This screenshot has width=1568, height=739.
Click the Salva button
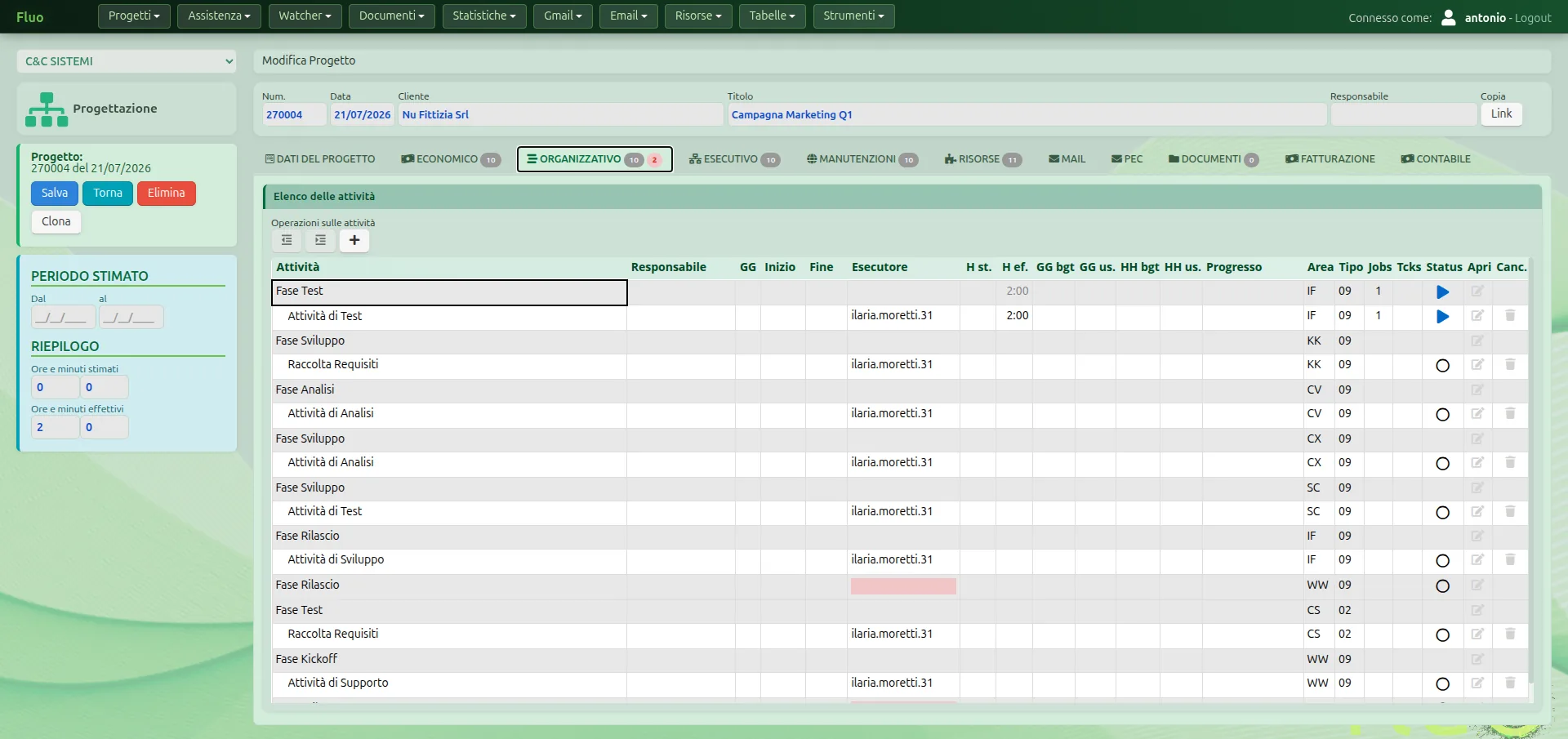(x=55, y=194)
